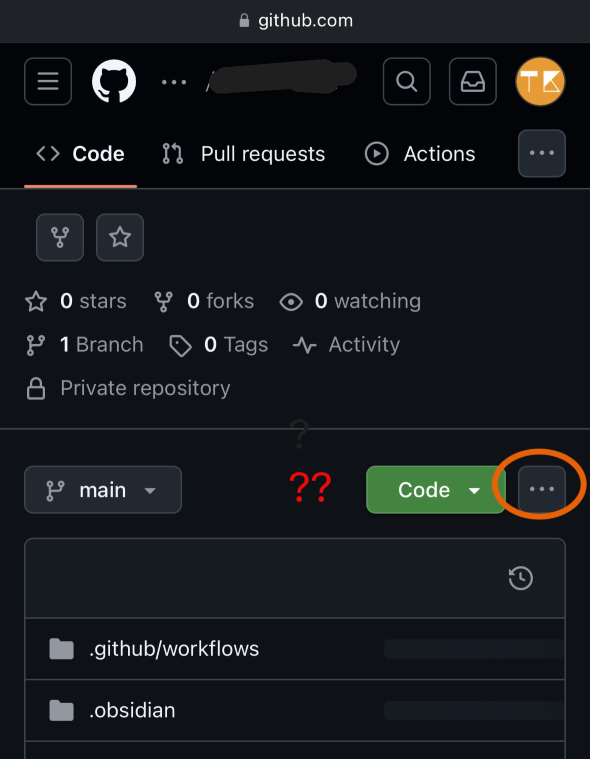Open the search magnifier button
The image size is (590, 759).
coord(407,81)
